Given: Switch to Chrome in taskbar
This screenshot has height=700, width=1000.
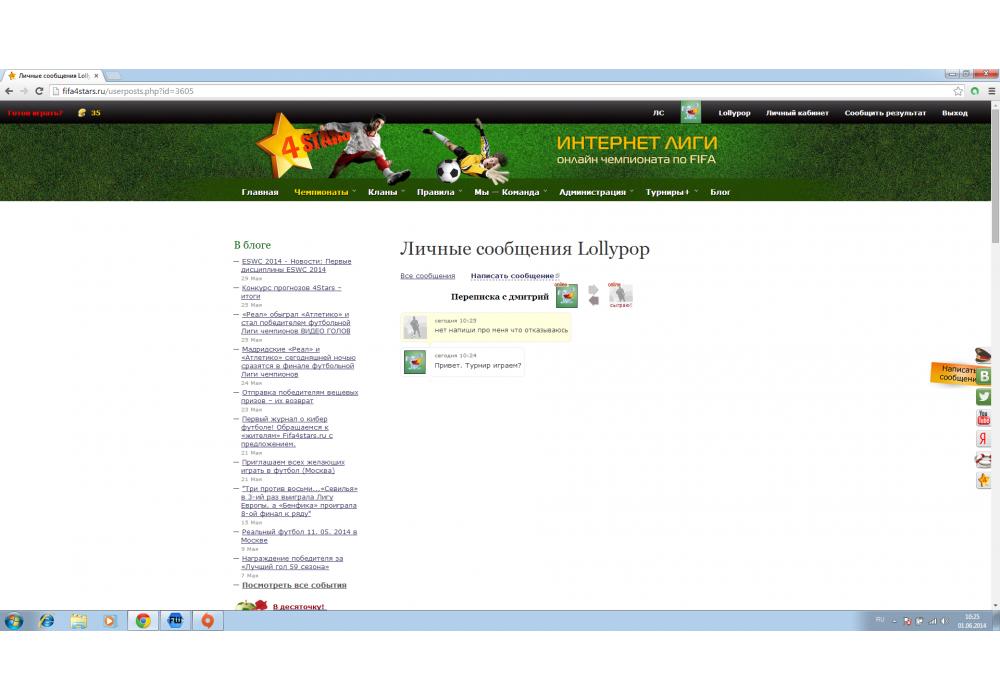Looking at the screenshot, I should tap(143, 620).
